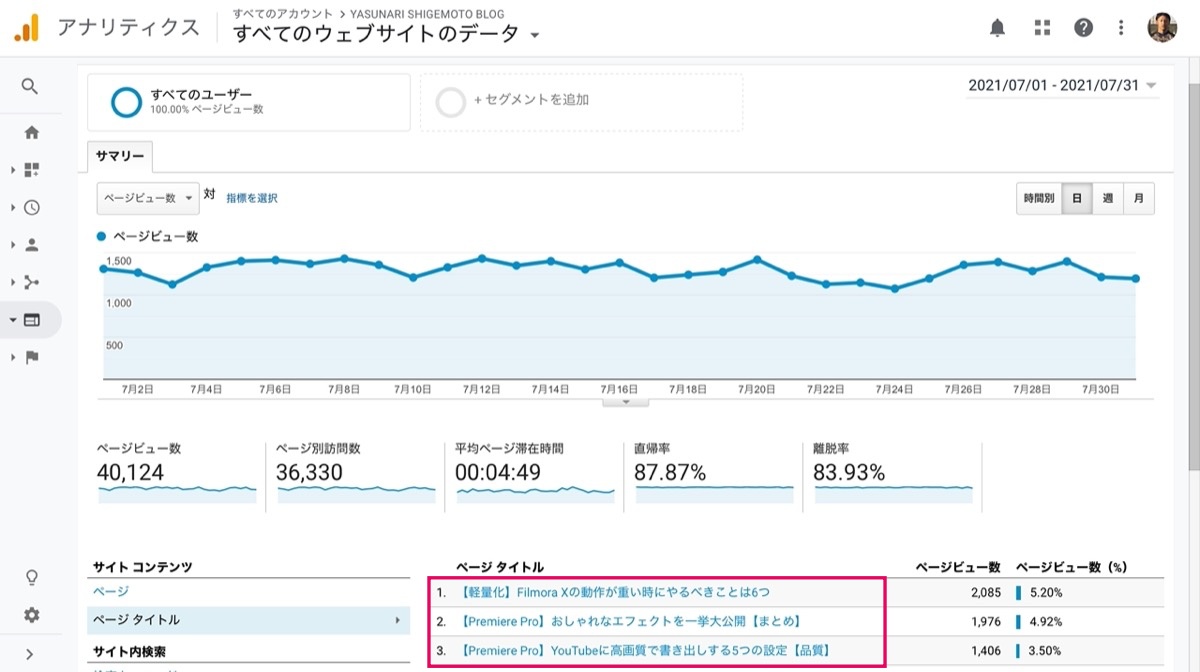Click the サイト内検索 section heading

point(127,652)
